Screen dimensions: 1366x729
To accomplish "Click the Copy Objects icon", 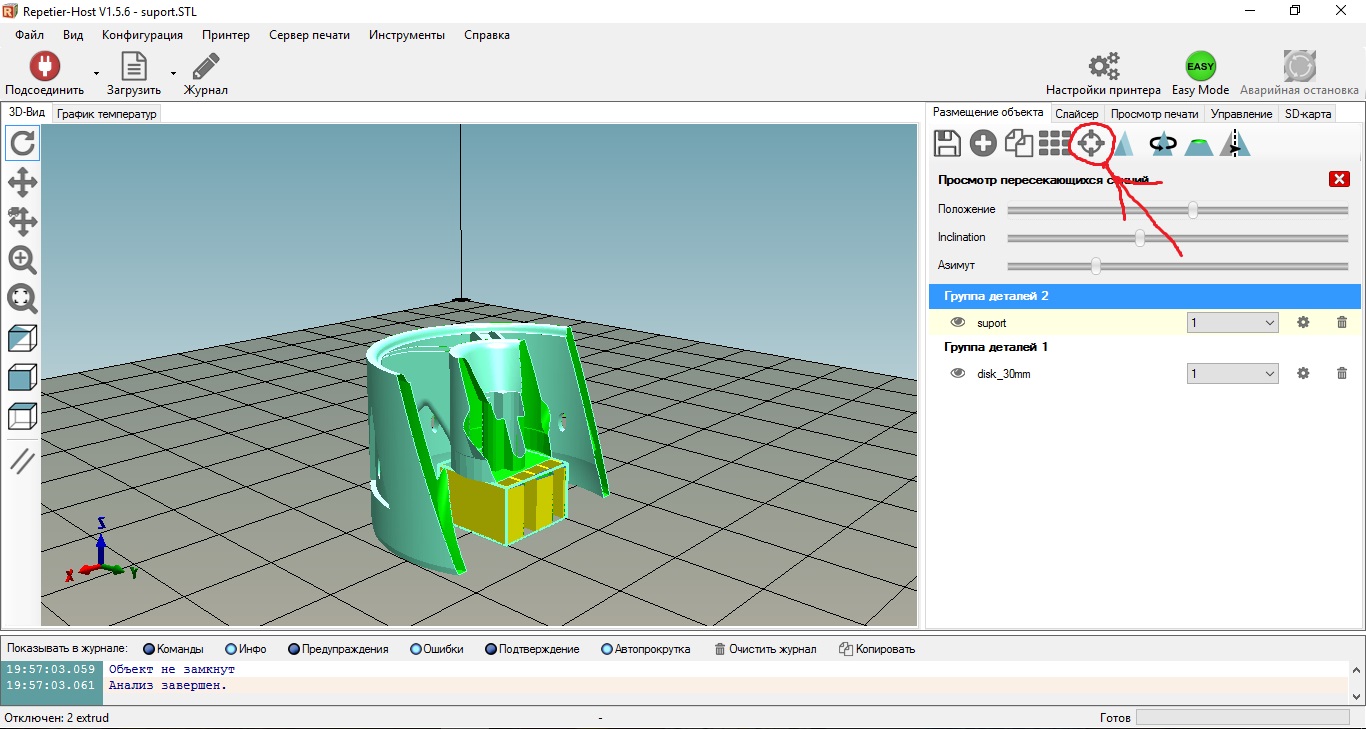I will 1018,144.
